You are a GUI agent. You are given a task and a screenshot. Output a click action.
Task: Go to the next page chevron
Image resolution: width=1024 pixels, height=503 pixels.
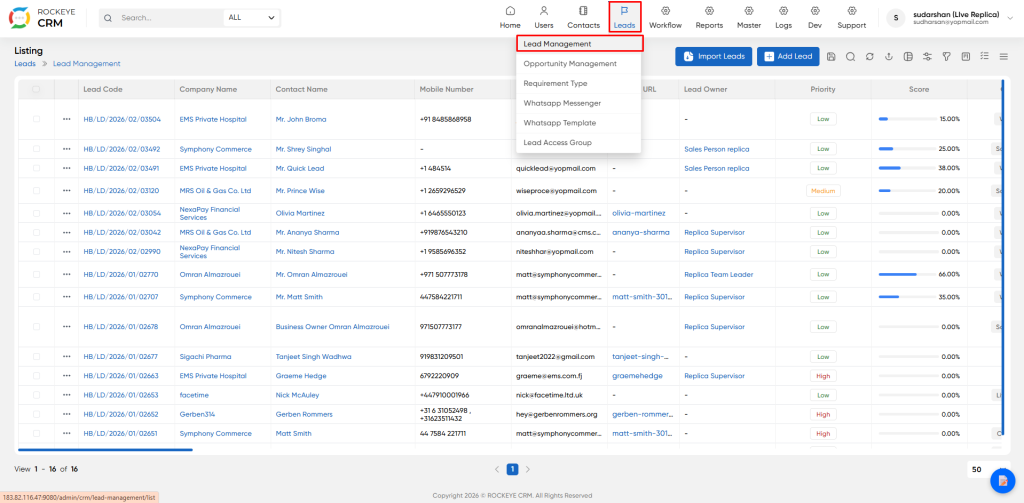(x=528, y=469)
